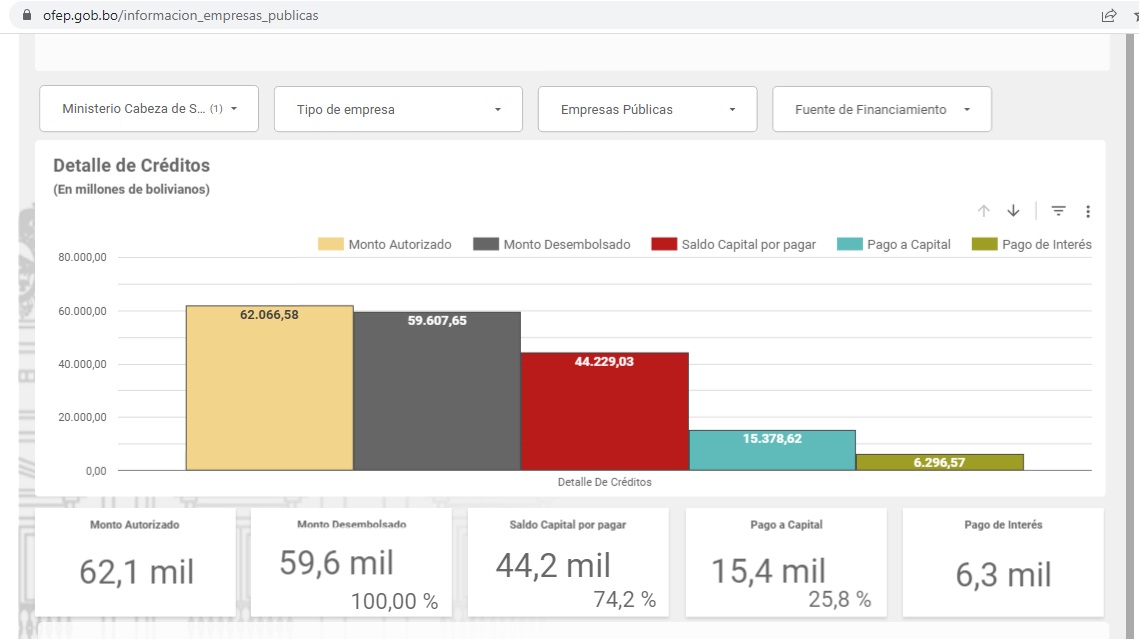The height and width of the screenshot is (639, 1139).
Task: Open the chart filter/sort icon
Action: coord(1058,211)
